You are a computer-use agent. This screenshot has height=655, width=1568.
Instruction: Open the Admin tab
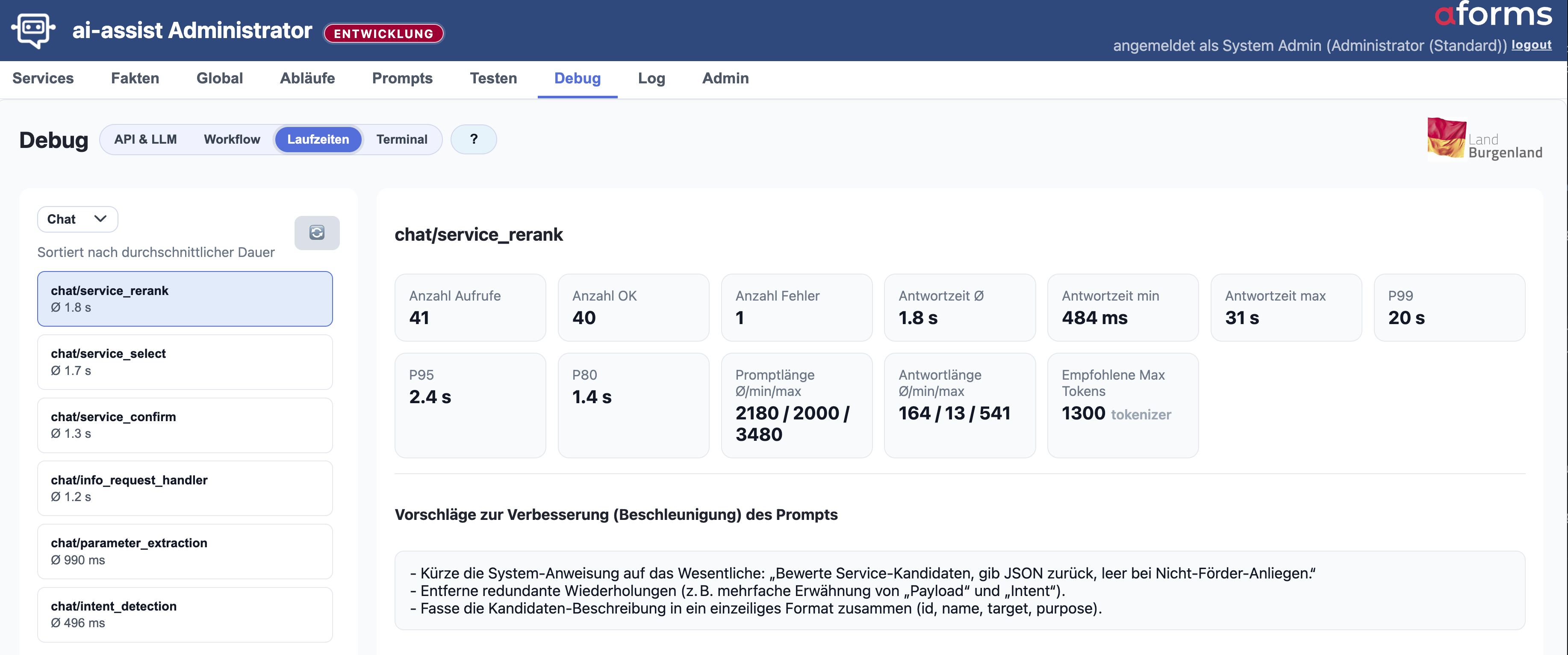(x=725, y=78)
